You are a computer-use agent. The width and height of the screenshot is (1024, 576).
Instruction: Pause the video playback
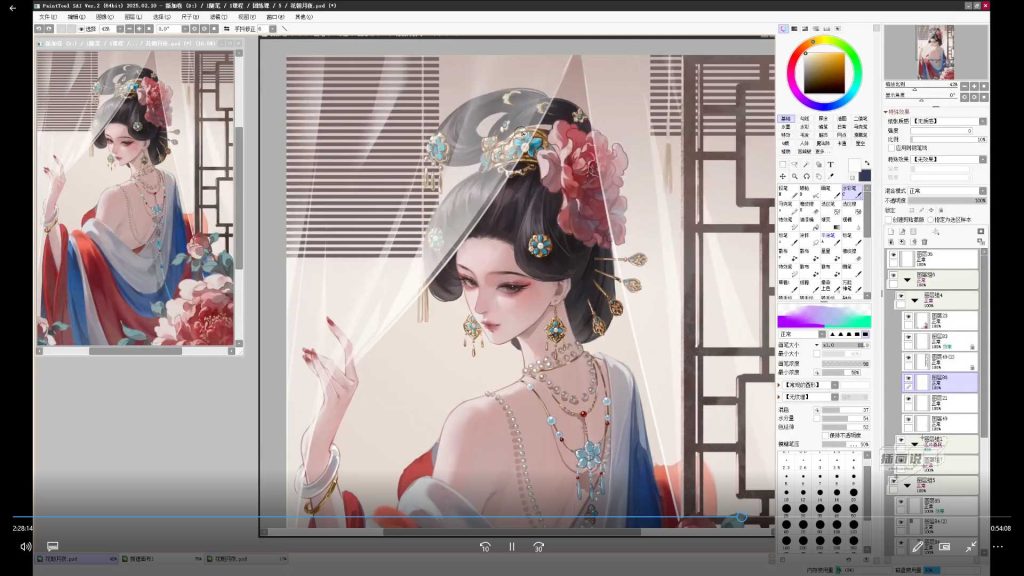512,547
